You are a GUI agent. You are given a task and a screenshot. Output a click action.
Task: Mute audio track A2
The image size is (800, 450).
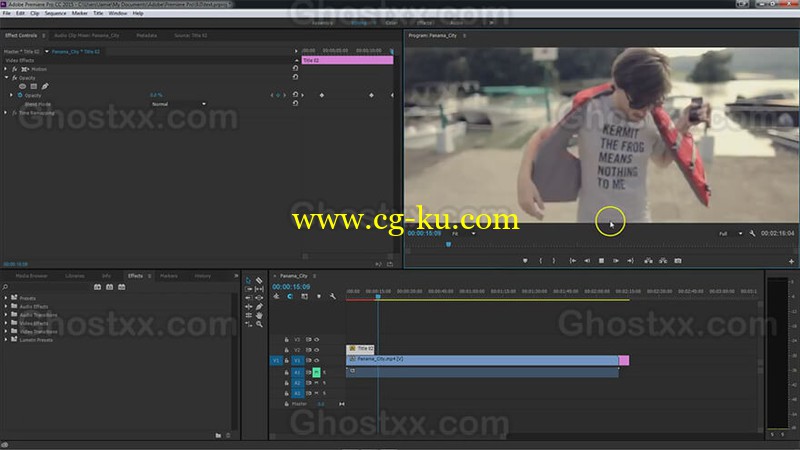click(316, 383)
